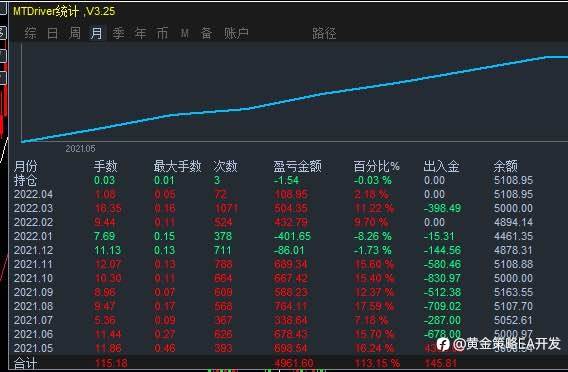This screenshot has width=568, height=372.
Task: Click the 盈亏金额 column header
Action: click(x=297, y=166)
